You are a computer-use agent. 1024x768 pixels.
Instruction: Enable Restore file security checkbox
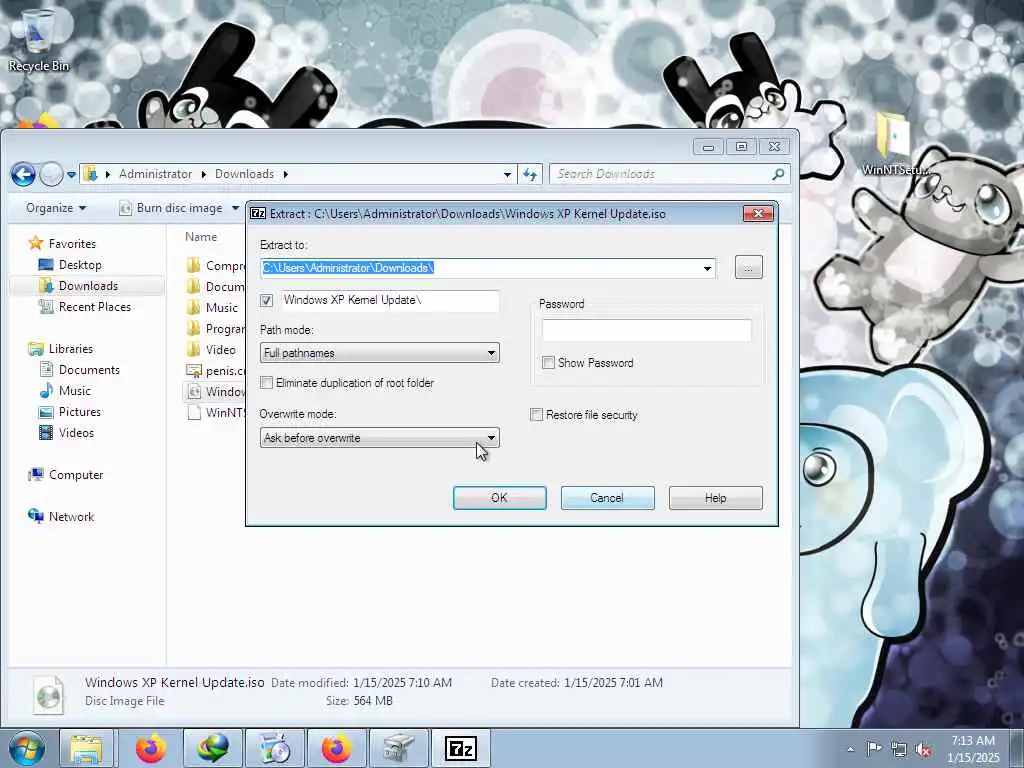[x=537, y=415]
